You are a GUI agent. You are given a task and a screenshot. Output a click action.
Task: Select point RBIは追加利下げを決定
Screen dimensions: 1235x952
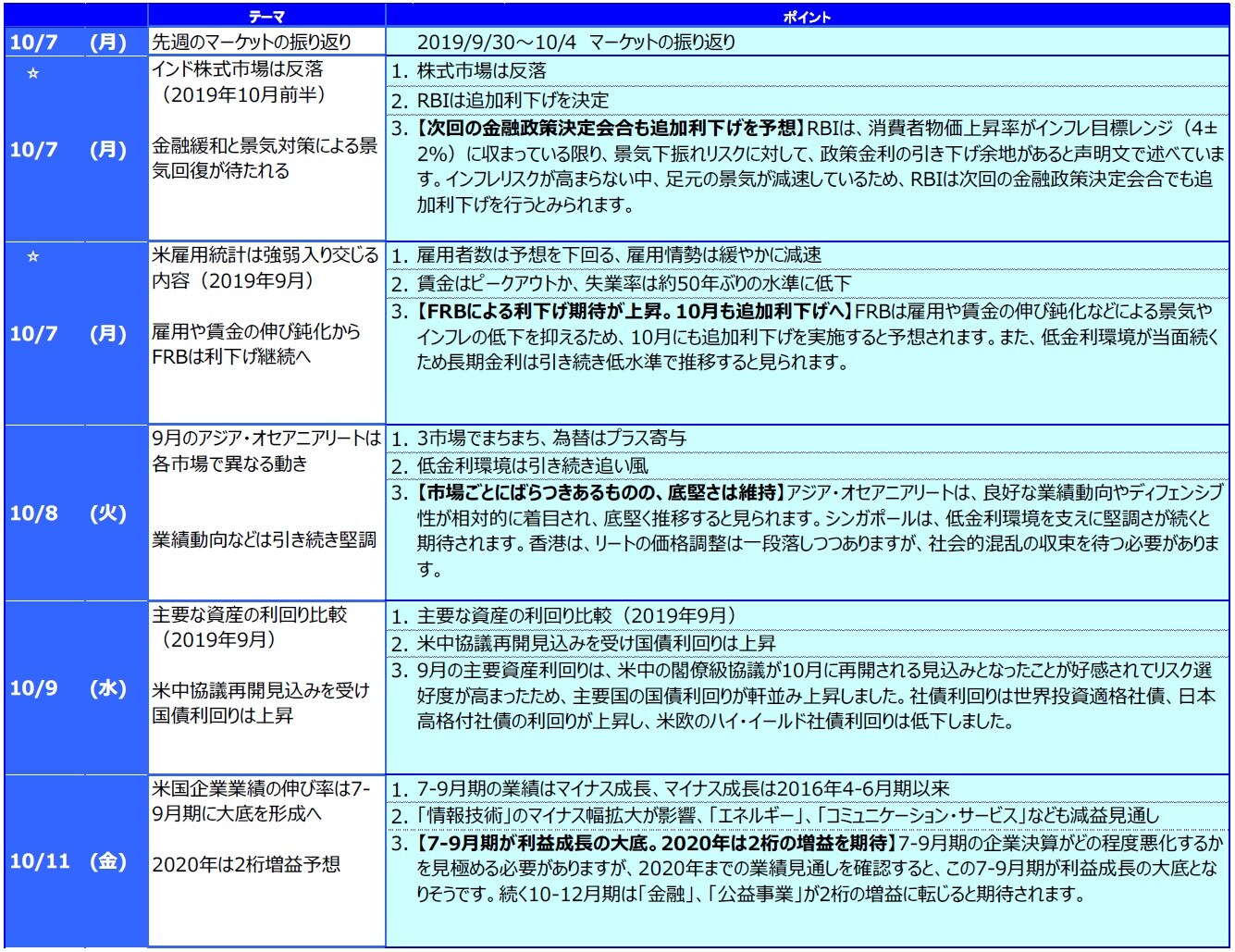[513, 100]
